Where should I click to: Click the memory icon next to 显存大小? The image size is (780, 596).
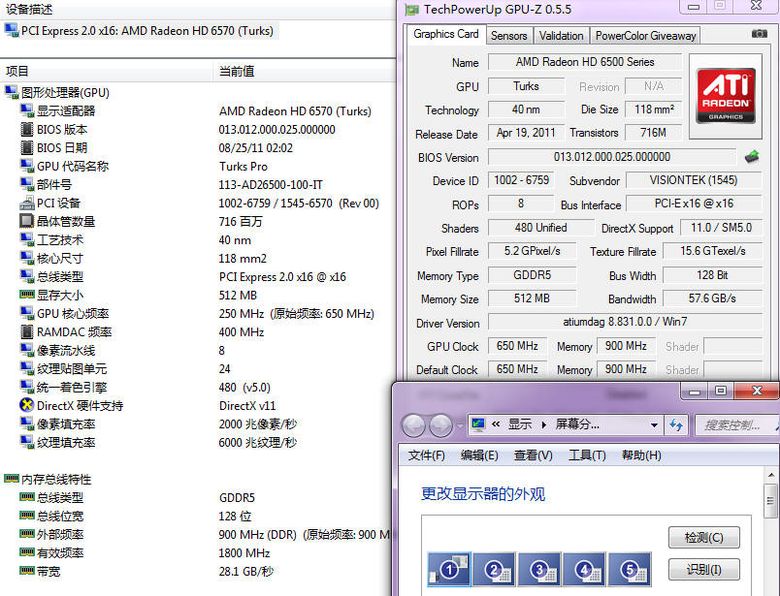click(27, 294)
